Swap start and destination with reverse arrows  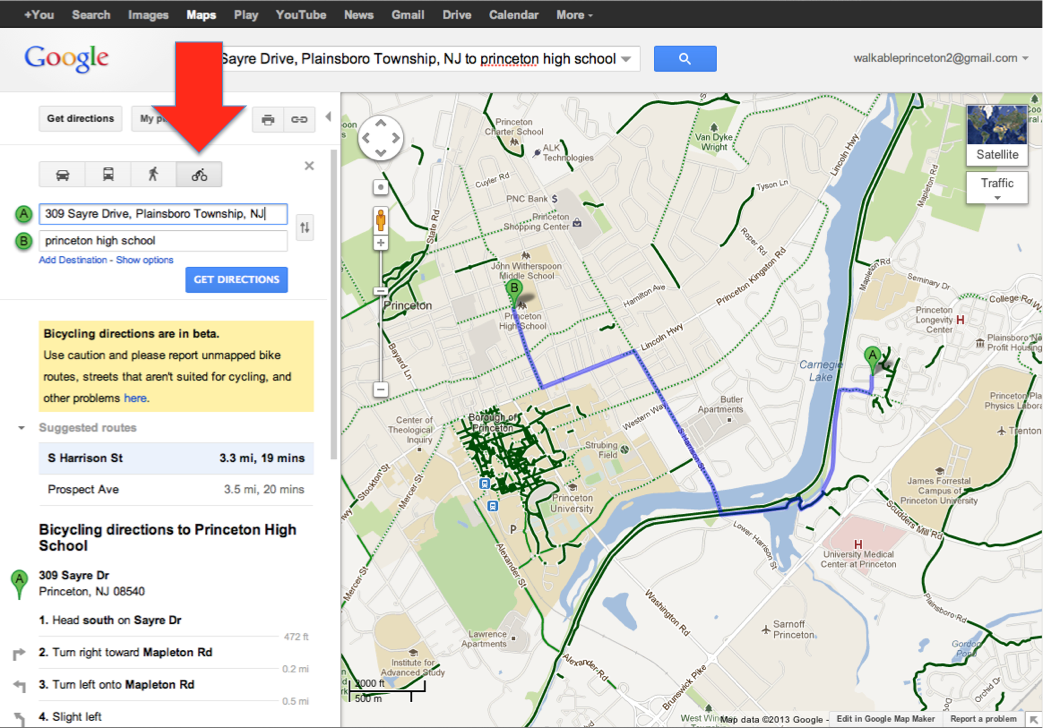click(305, 228)
